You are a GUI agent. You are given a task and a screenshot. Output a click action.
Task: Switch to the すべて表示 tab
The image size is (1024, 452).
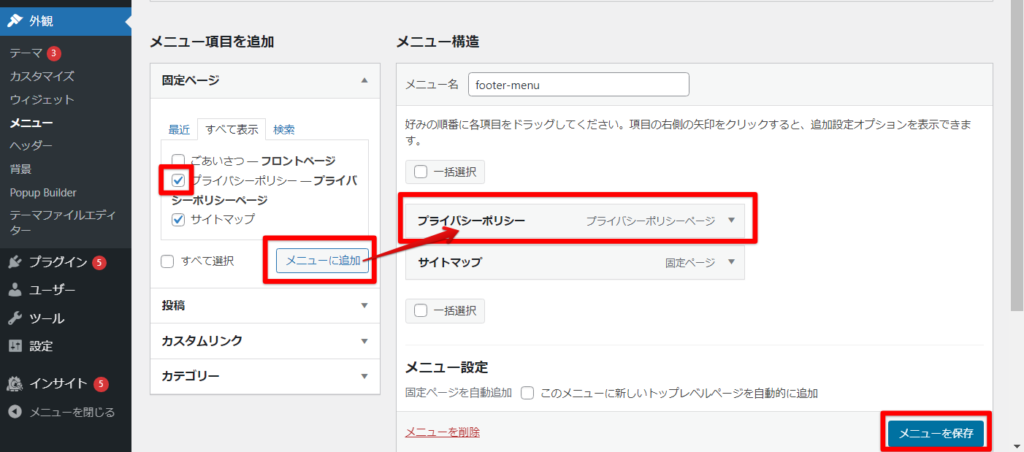pyautogui.click(x=232, y=129)
